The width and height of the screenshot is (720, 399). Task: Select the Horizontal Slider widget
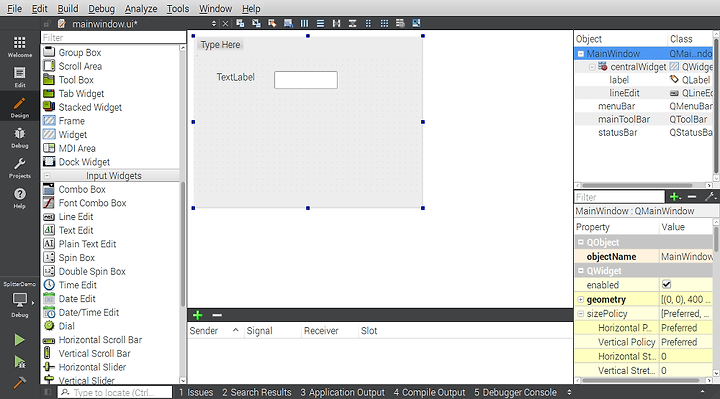click(x=92, y=367)
